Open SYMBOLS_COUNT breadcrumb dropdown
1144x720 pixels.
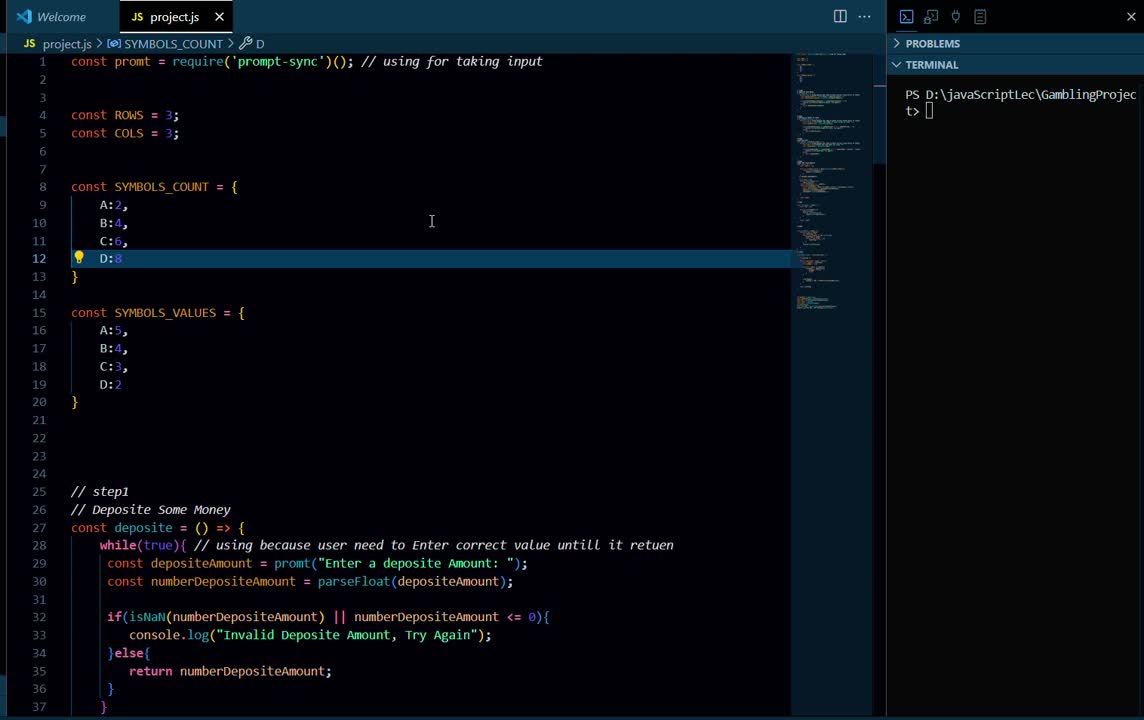[x=172, y=44]
